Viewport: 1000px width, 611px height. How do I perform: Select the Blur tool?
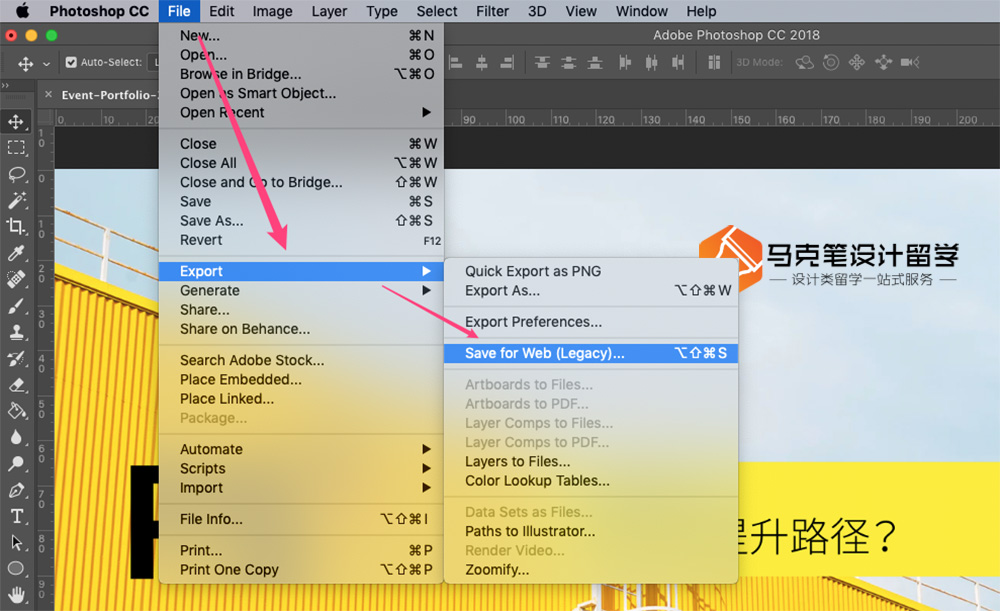point(16,438)
